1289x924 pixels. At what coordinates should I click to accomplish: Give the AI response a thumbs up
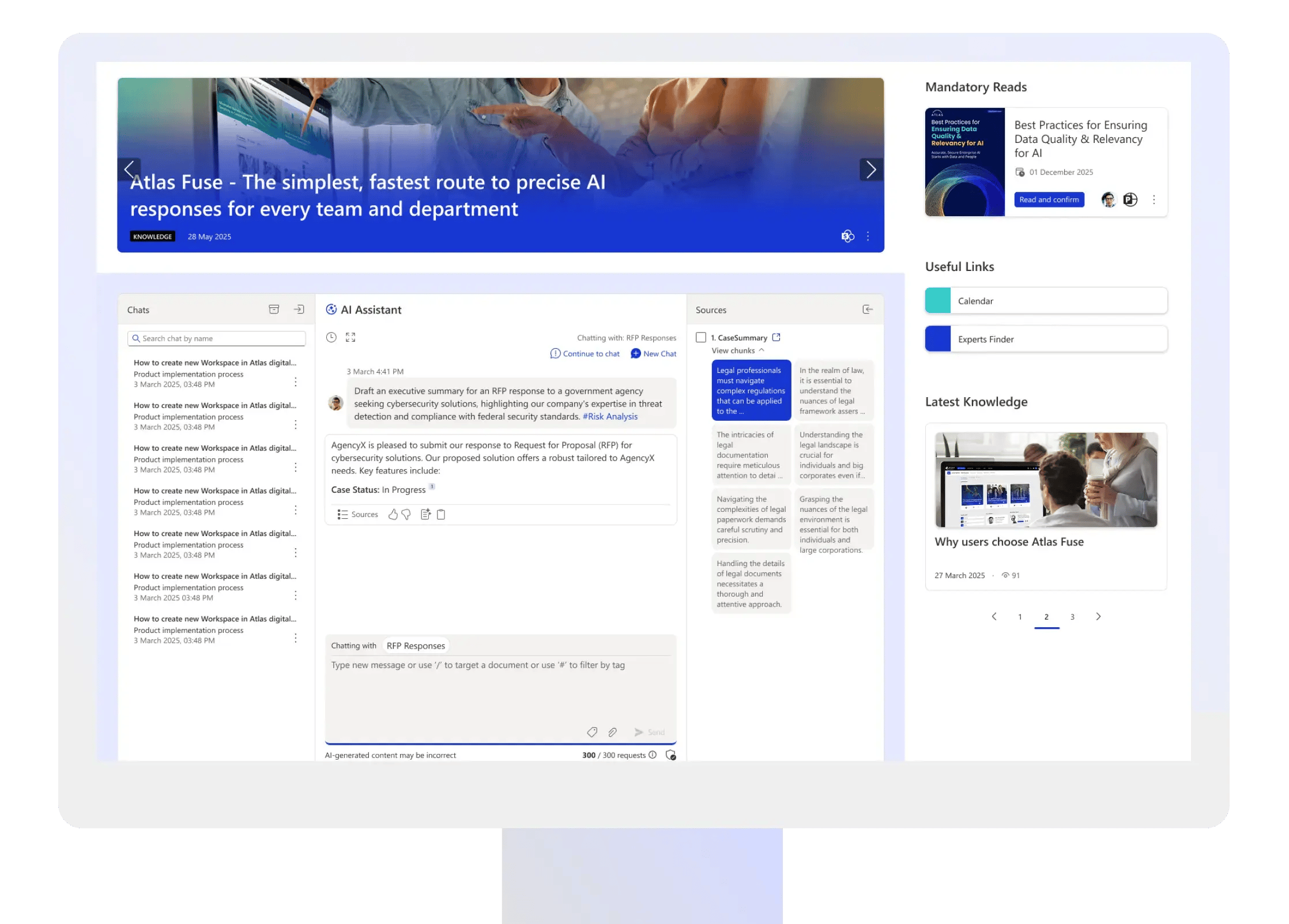pyautogui.click(x=393, y=514)
